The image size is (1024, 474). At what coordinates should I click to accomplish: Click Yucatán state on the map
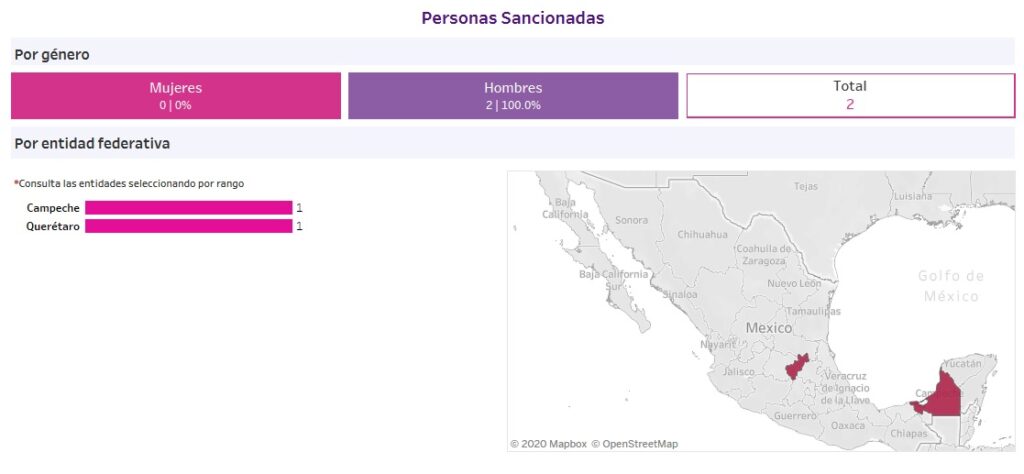963,363
